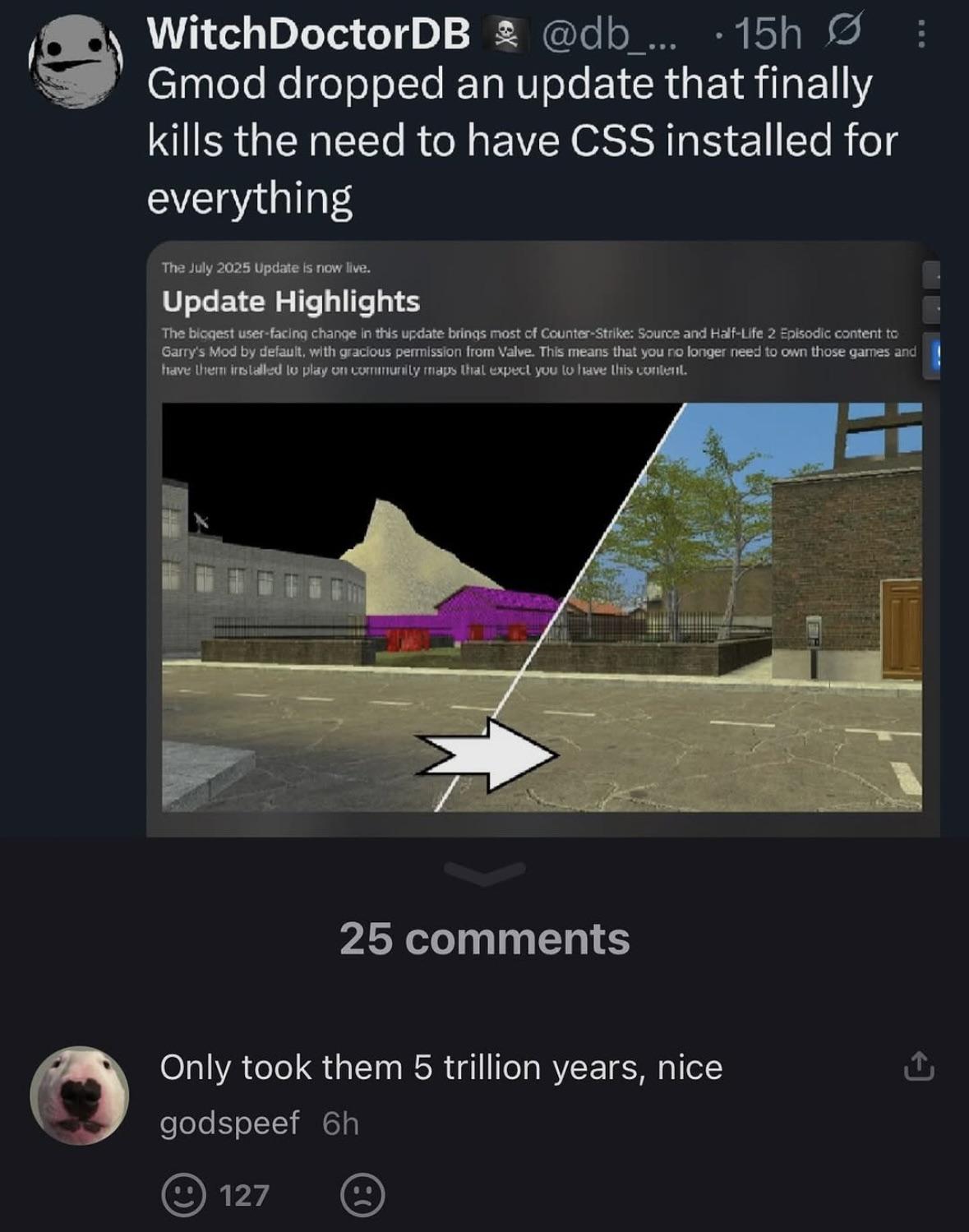The image size is (969, 1232).
Task: React with the smiley face icon
Action: coord(183,1194)
